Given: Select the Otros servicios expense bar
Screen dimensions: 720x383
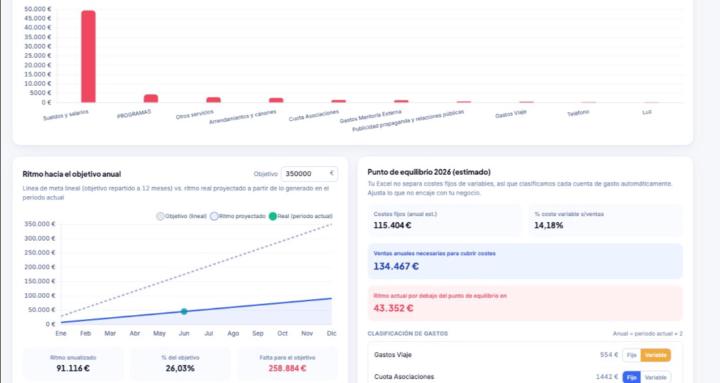Looking at the screenshot, I should click(x=214, y=100).
